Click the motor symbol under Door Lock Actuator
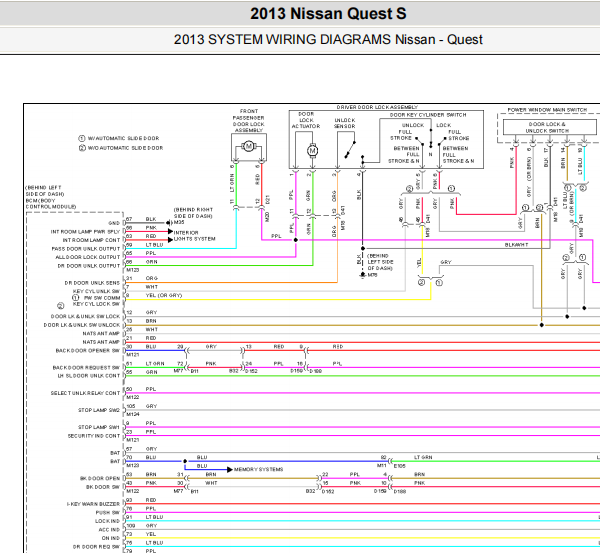 click(x=313, y=151)
